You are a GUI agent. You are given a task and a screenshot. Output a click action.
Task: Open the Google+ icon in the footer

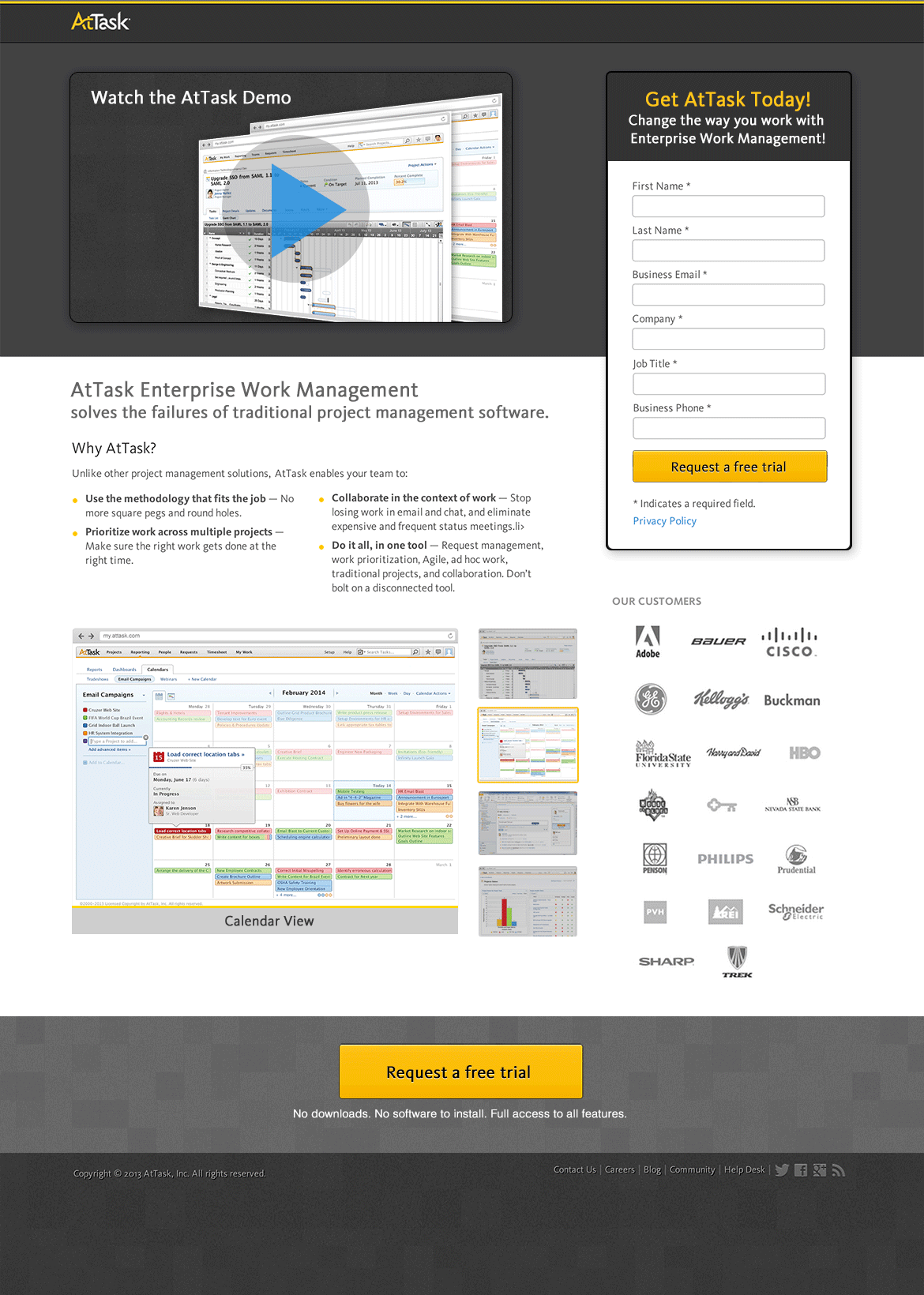click(x=820, y=1170)
